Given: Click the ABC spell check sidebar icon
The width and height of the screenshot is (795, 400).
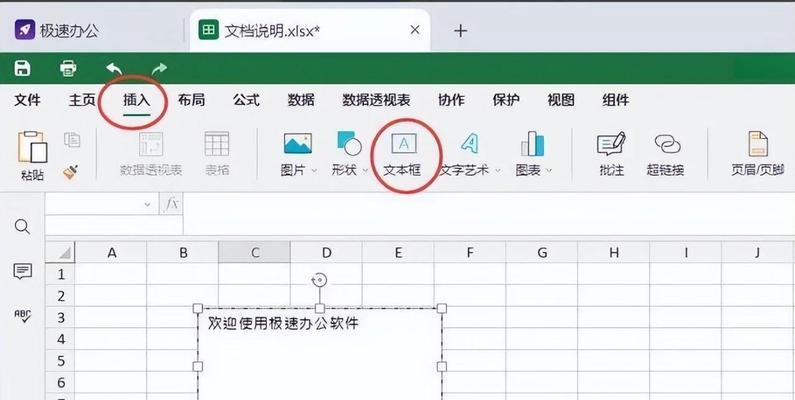Looking at the screenshot, I should pos(23,316).
